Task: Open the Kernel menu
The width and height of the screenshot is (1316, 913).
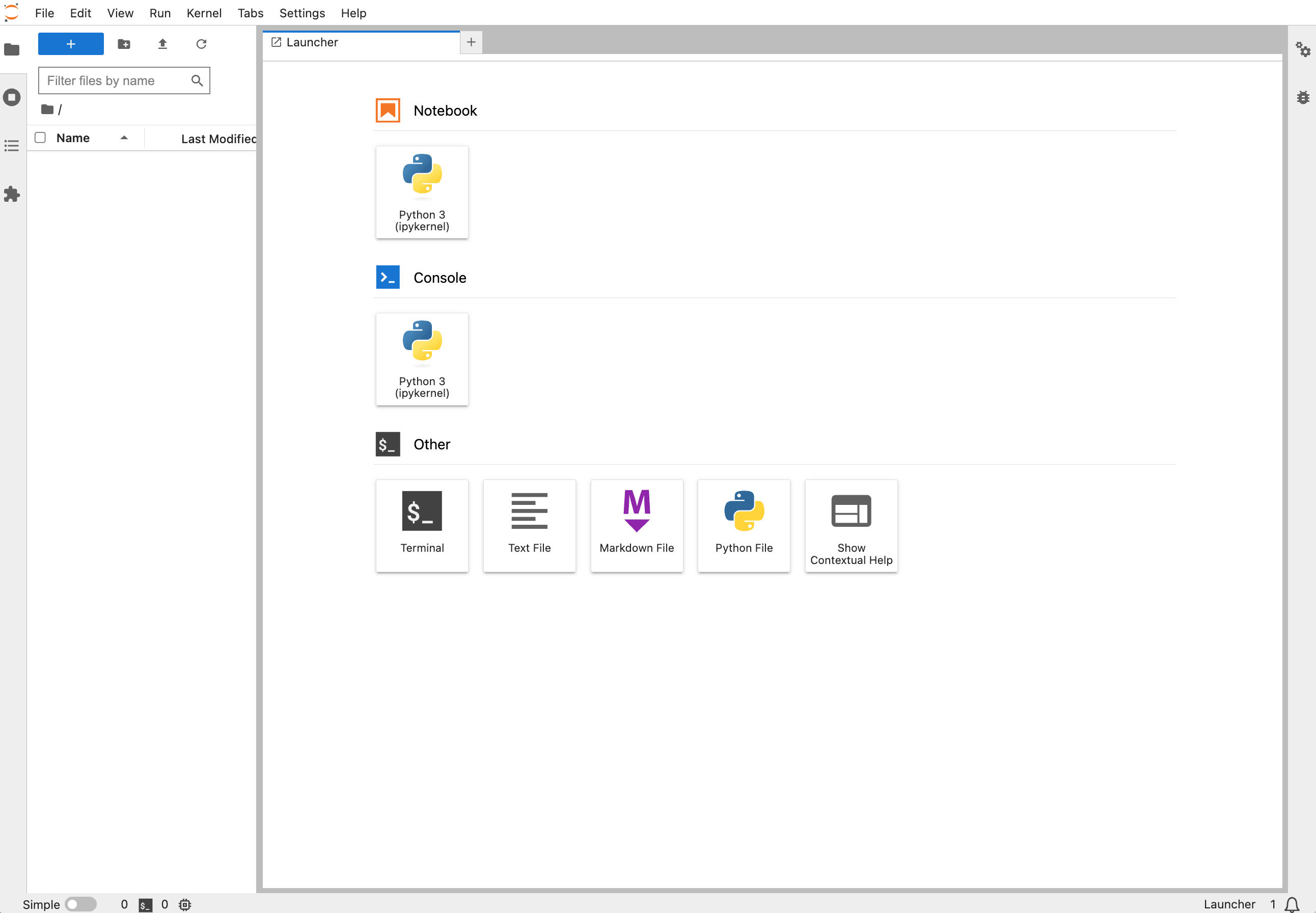Action: 204,13
